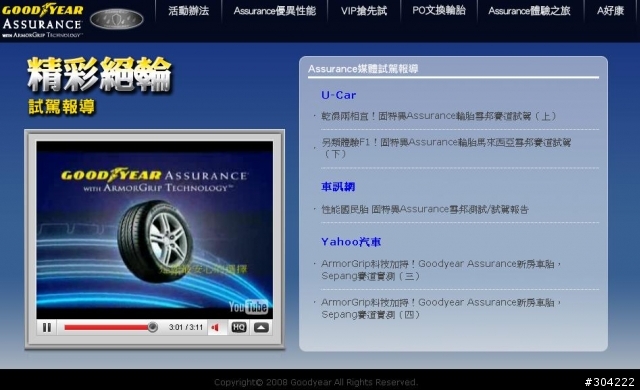Viewport: 640px width, 390px height.
Task: Open the VIP搶先試 menu item
Action: point(364,11)
